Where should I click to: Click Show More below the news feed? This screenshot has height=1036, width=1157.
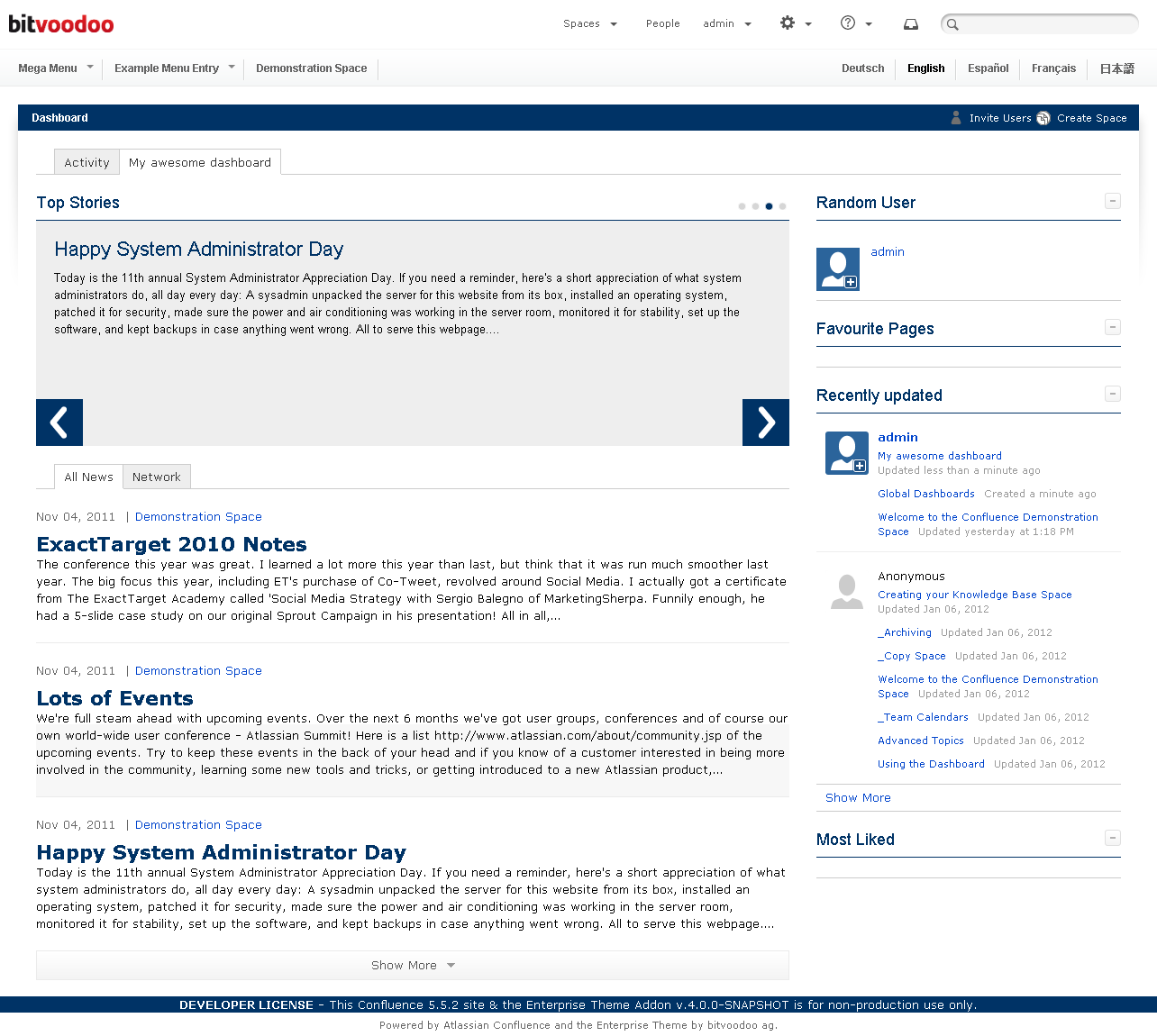point(412,965)
